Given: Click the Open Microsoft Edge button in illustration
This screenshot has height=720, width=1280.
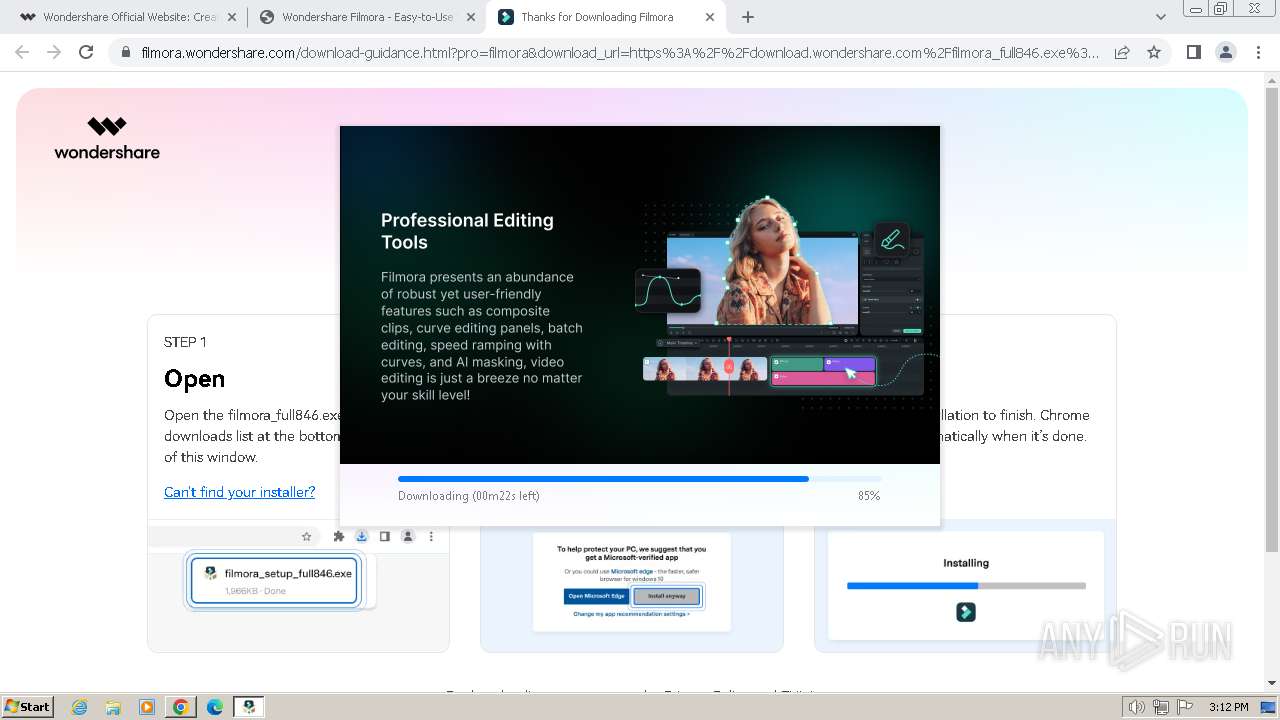Looking at the screenshot, I should pos(597,596).
